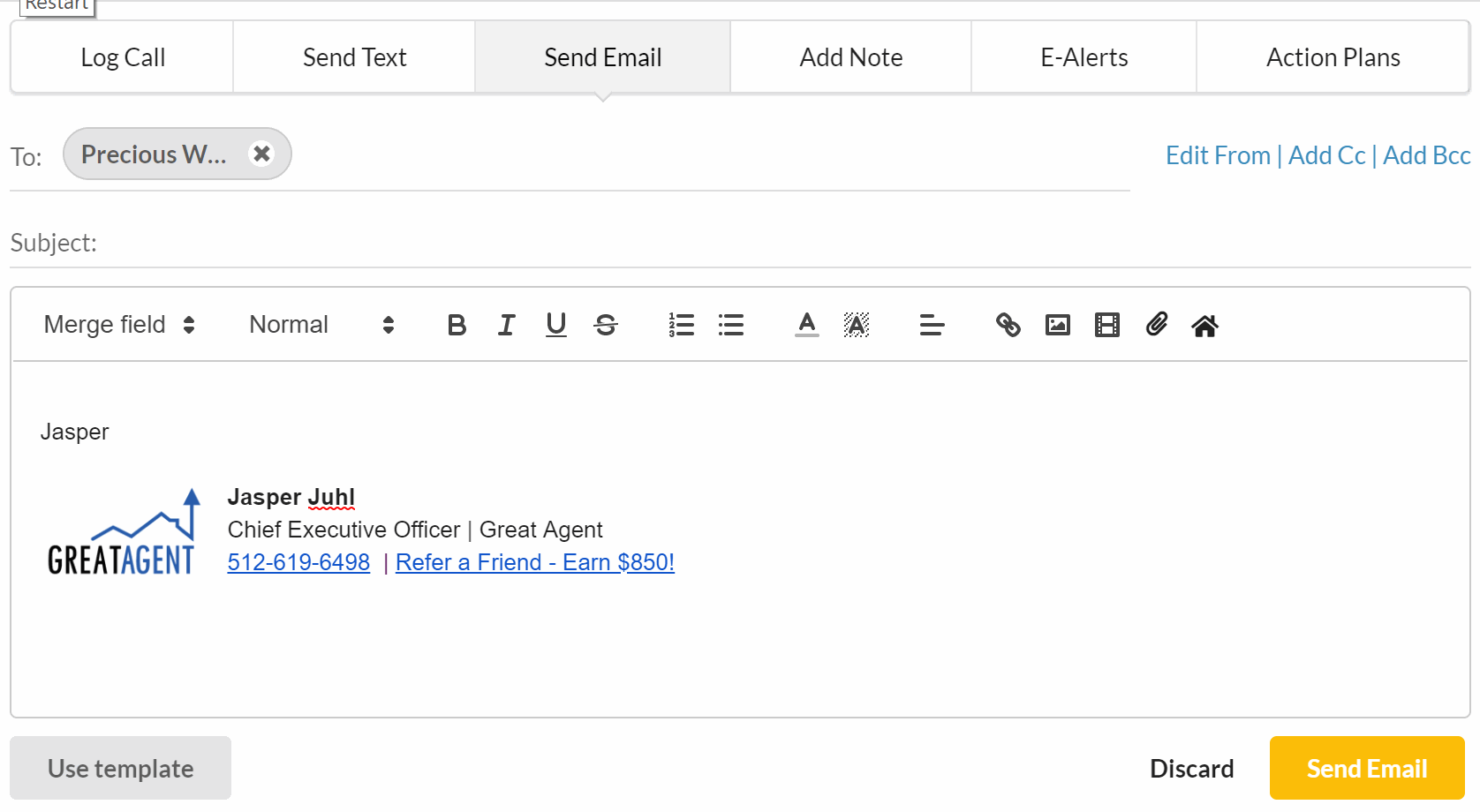Attach a file with paperclip icon
The height and width of the screenshot is (812, 1480).
(x=1157, y=326)
